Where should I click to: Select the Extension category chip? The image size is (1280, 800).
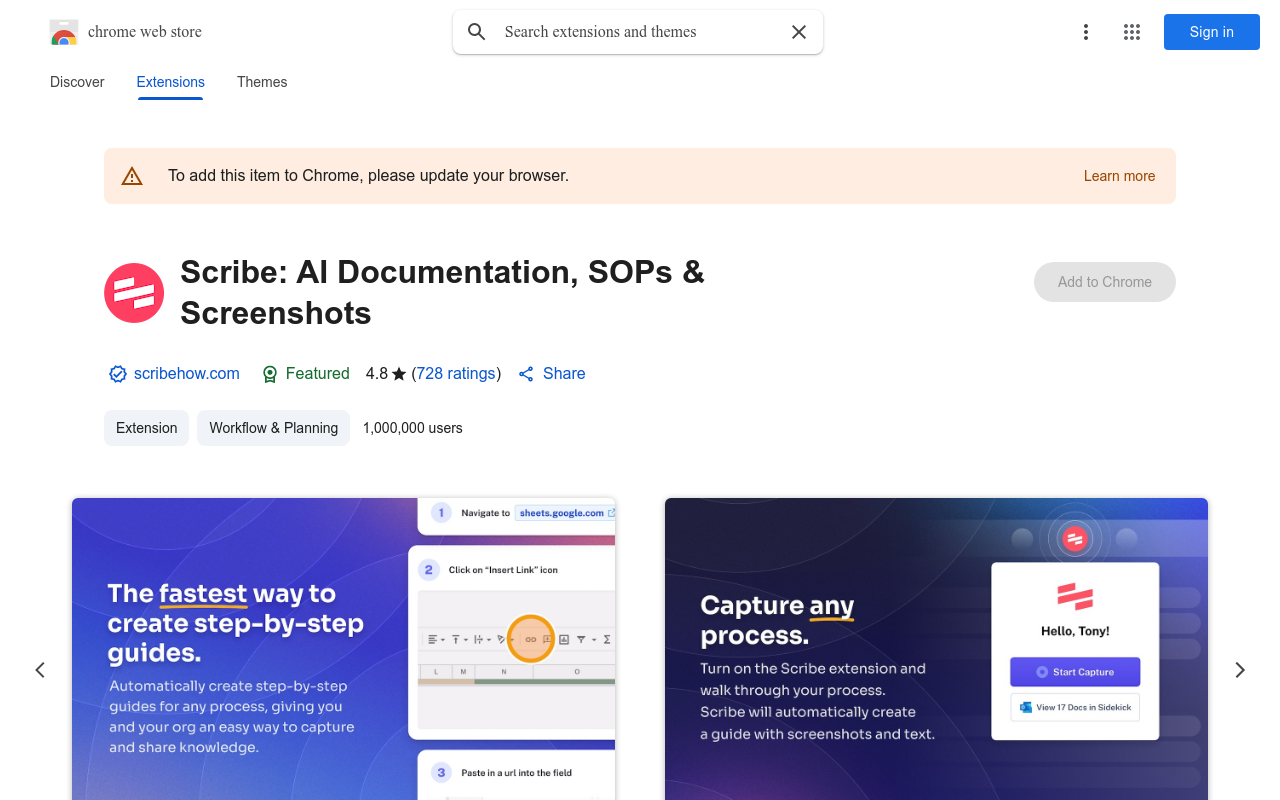(x=146, y=428)
